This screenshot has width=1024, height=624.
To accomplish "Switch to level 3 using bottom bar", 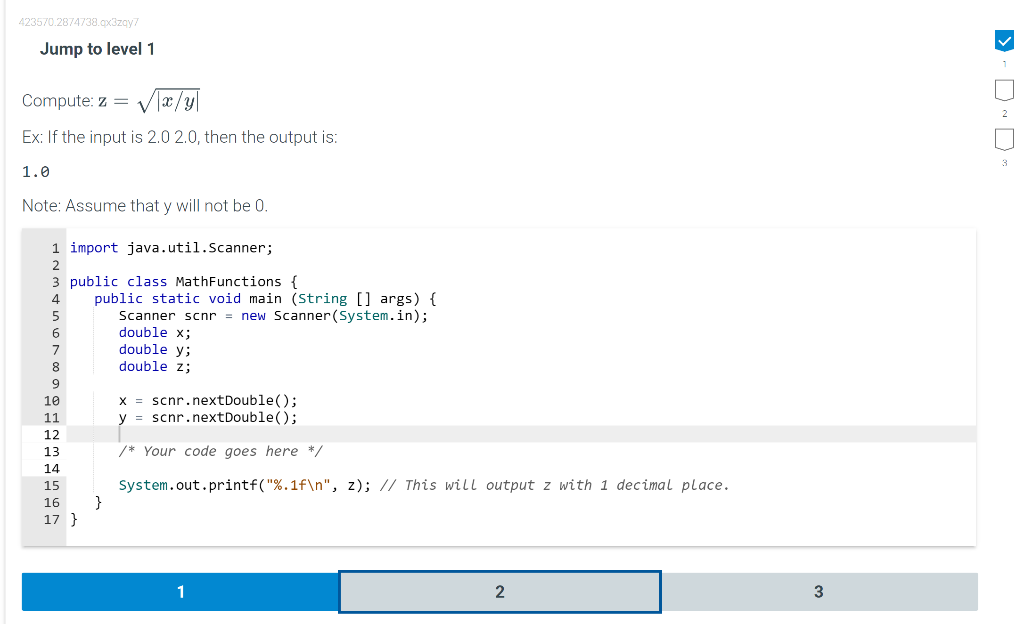I will click(x=819, y=591).
